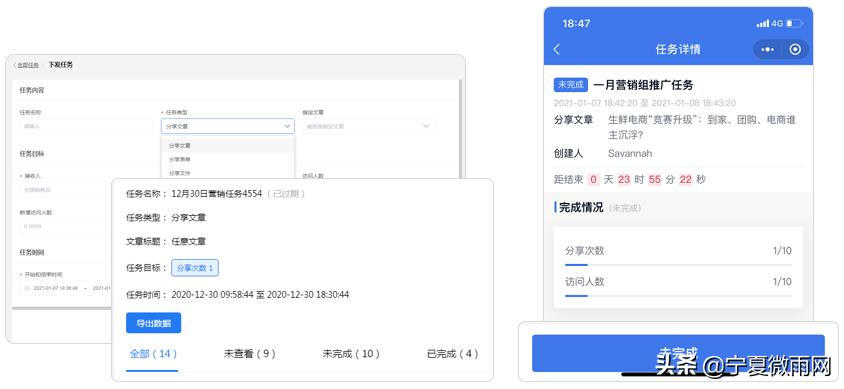Click the 下发任务 page title
Viewport: 844px width, 389px height.
coord(60,65)
